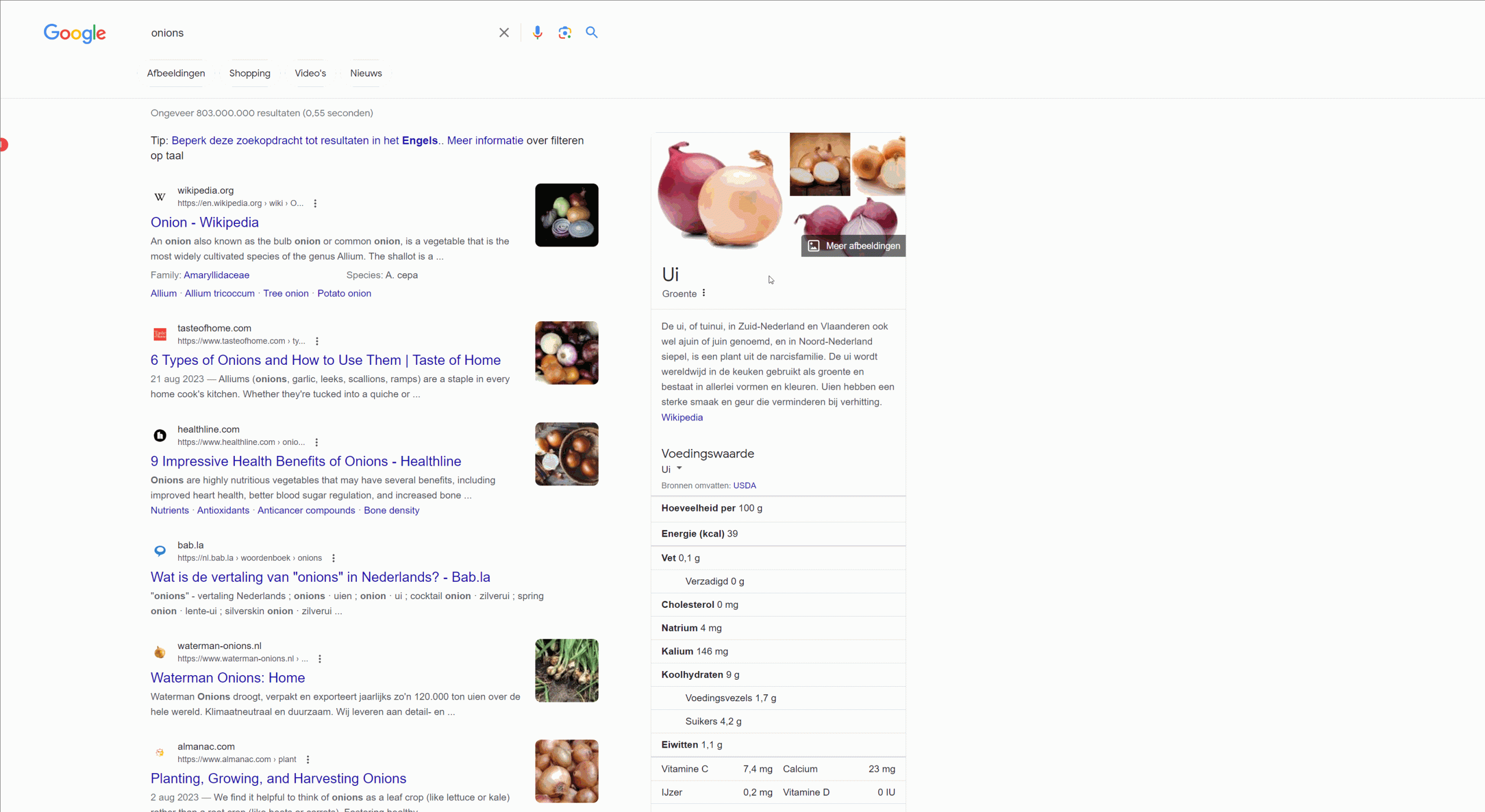
Task: Open Planting, Growing, and Harvesting Onions result
Action: point(278,778)
